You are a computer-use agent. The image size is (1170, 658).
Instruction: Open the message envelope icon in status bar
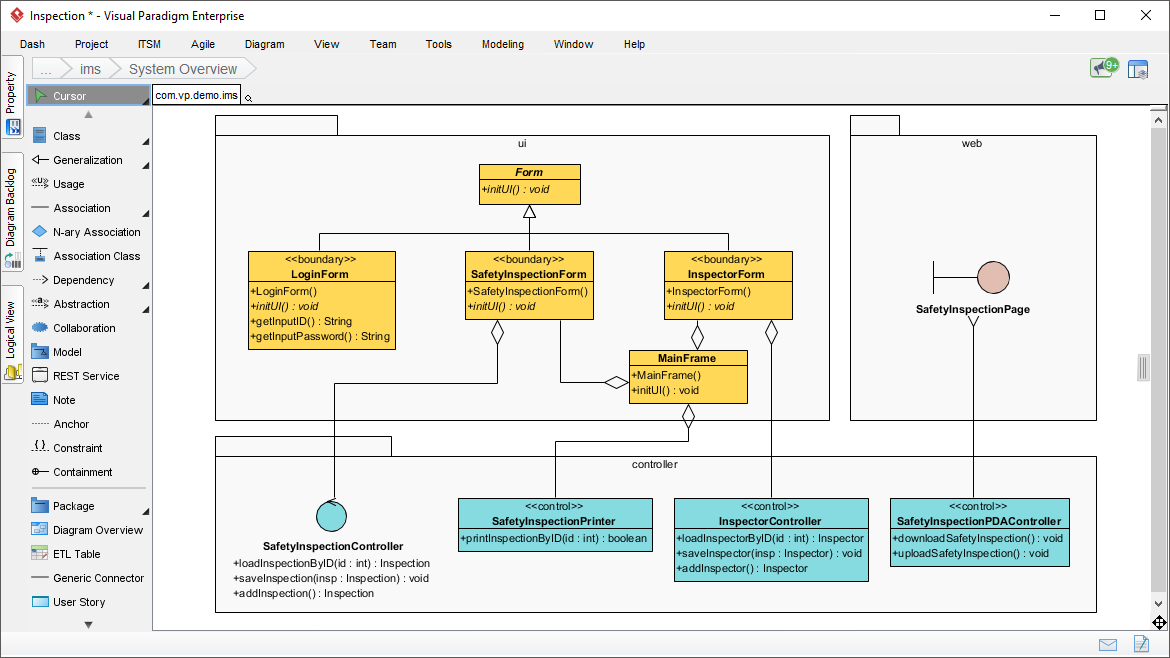(x=1108, y=645)
